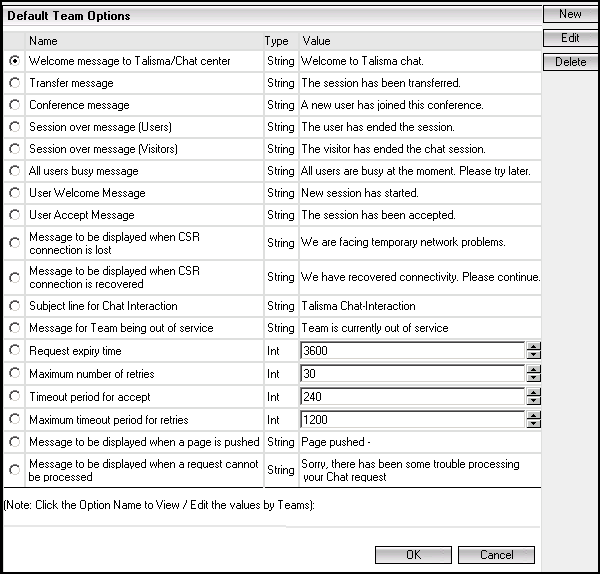
Task: Select User Accept Message radio button
Action: [x=15, y=215]
